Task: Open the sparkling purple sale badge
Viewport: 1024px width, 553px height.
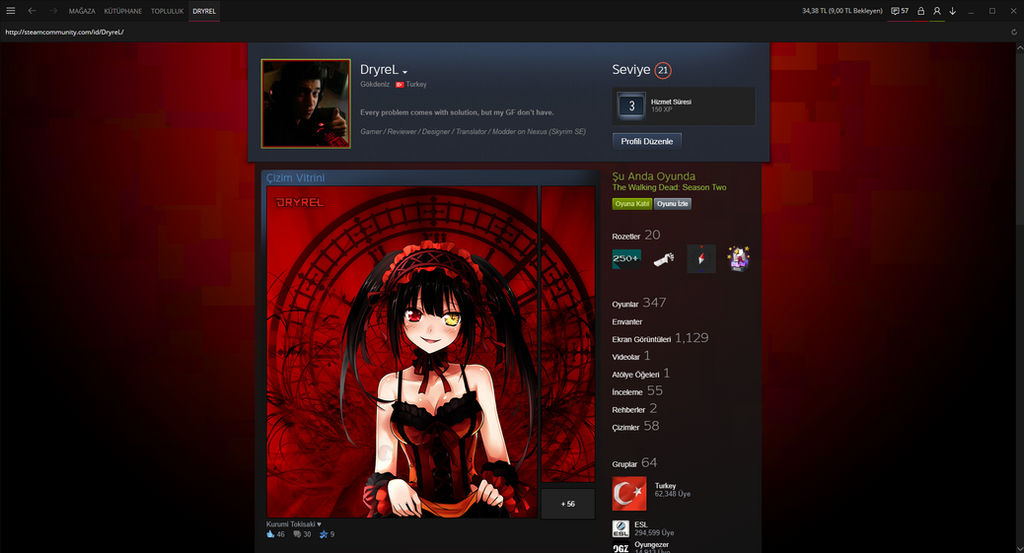Action: tap(739, 259)
